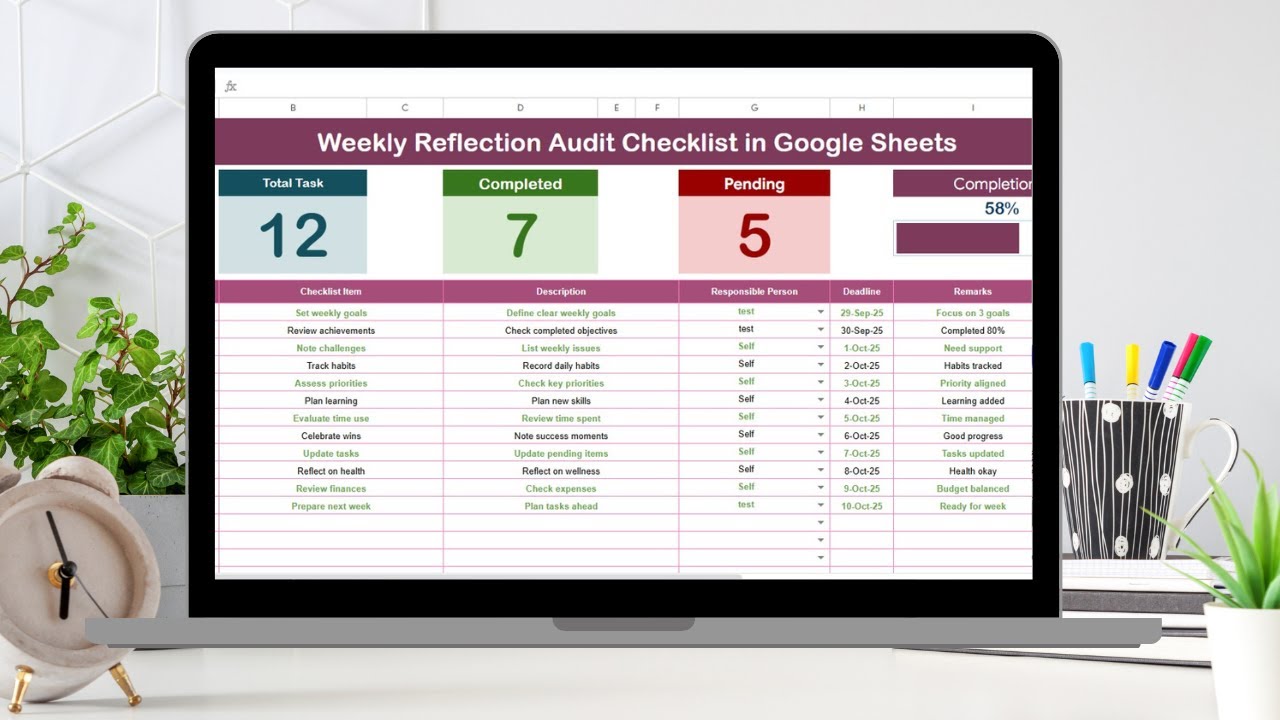The width and height of the screenshot is (1280, 720).
Task: Select column D header
Action: click(x=520, y=108)
